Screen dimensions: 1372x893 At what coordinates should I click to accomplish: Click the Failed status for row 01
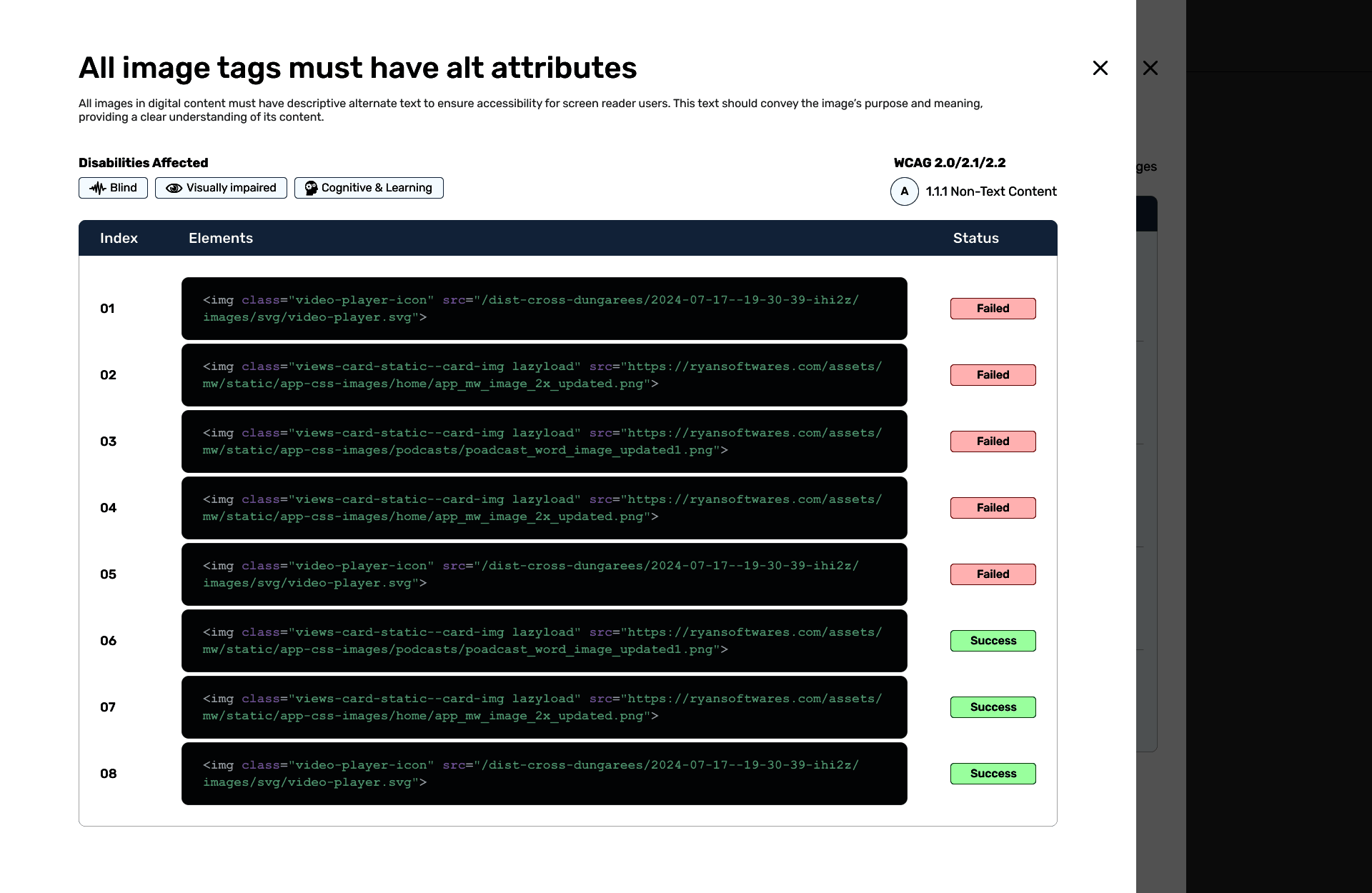(993, 309)
